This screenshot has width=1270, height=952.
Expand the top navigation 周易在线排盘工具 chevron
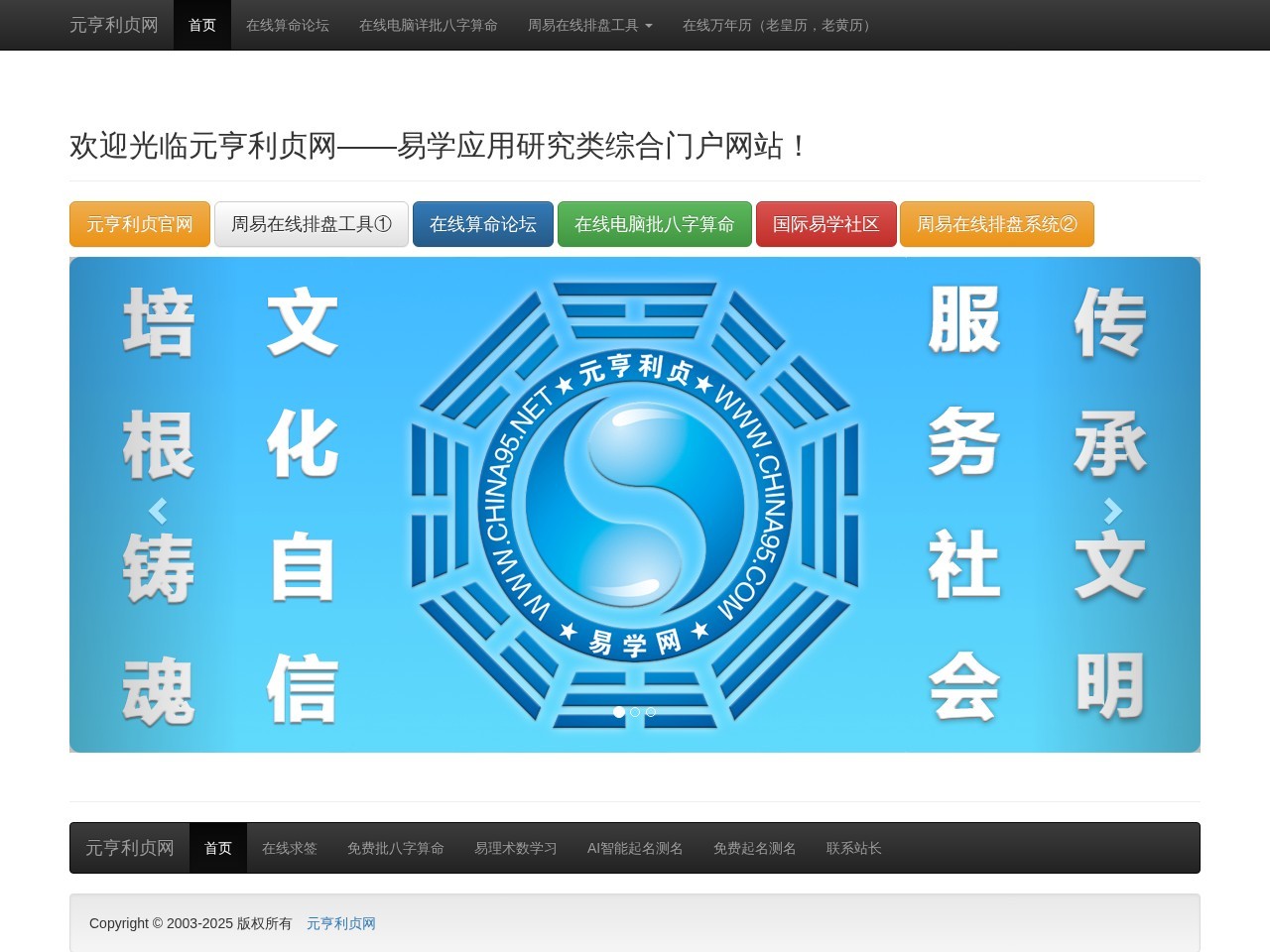tap(648, 26)
